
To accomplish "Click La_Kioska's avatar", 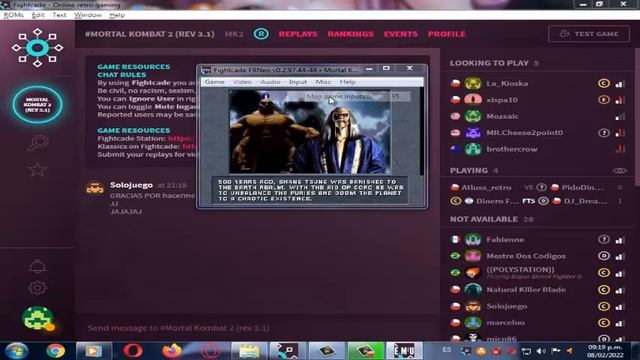I will pyautogui.click(x=473, y=83).
